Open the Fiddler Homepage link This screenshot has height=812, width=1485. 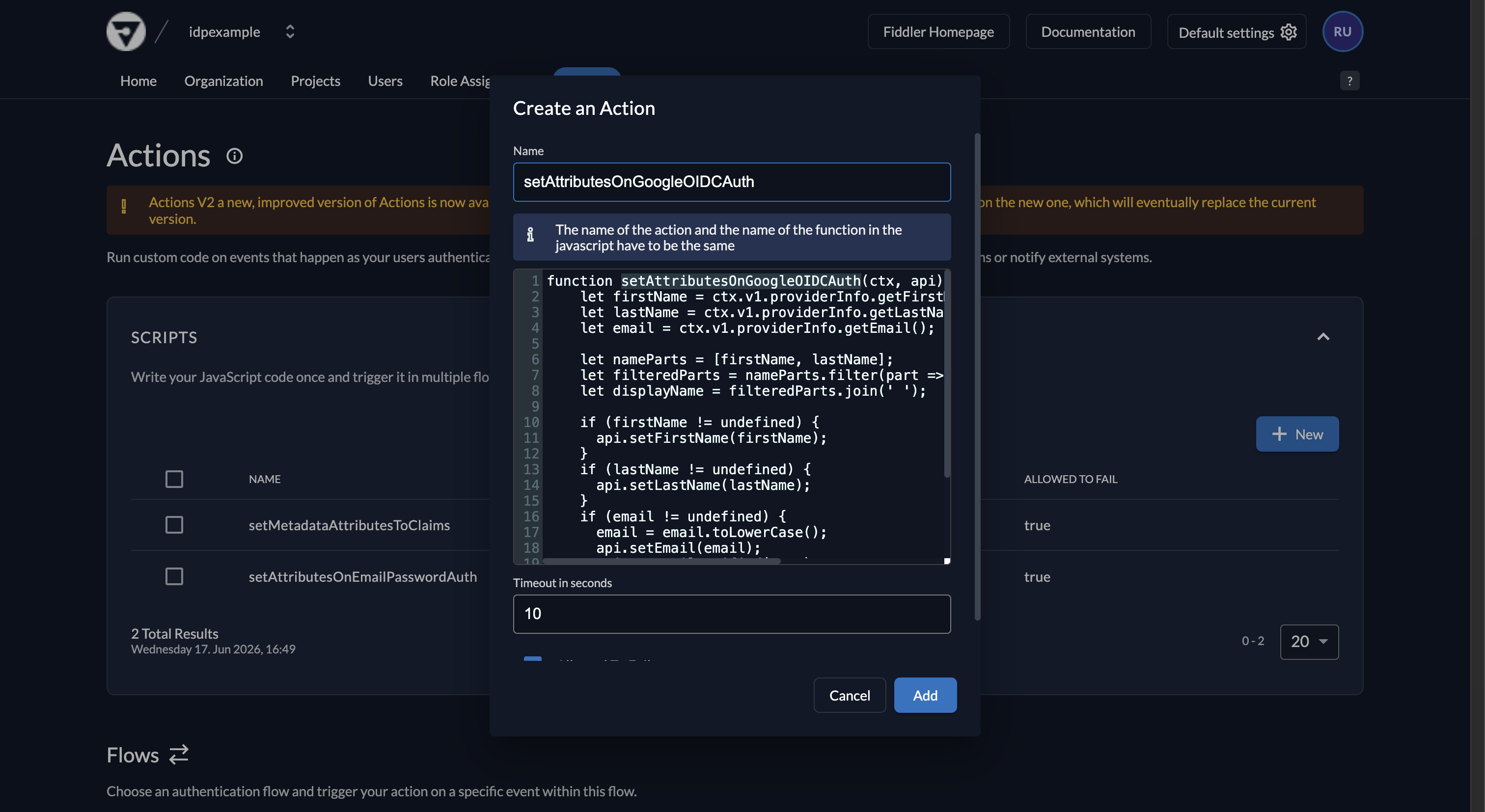[938, 32]
